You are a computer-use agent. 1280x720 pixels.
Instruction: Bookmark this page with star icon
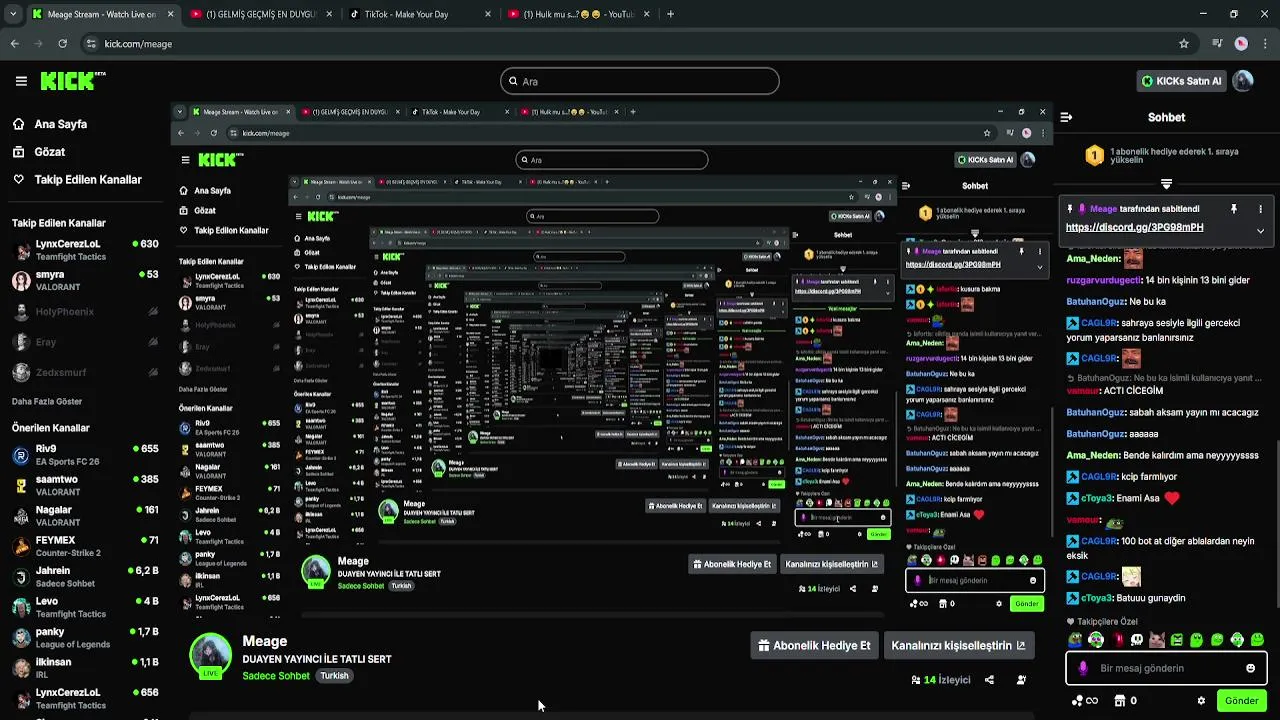[1184, 44]
